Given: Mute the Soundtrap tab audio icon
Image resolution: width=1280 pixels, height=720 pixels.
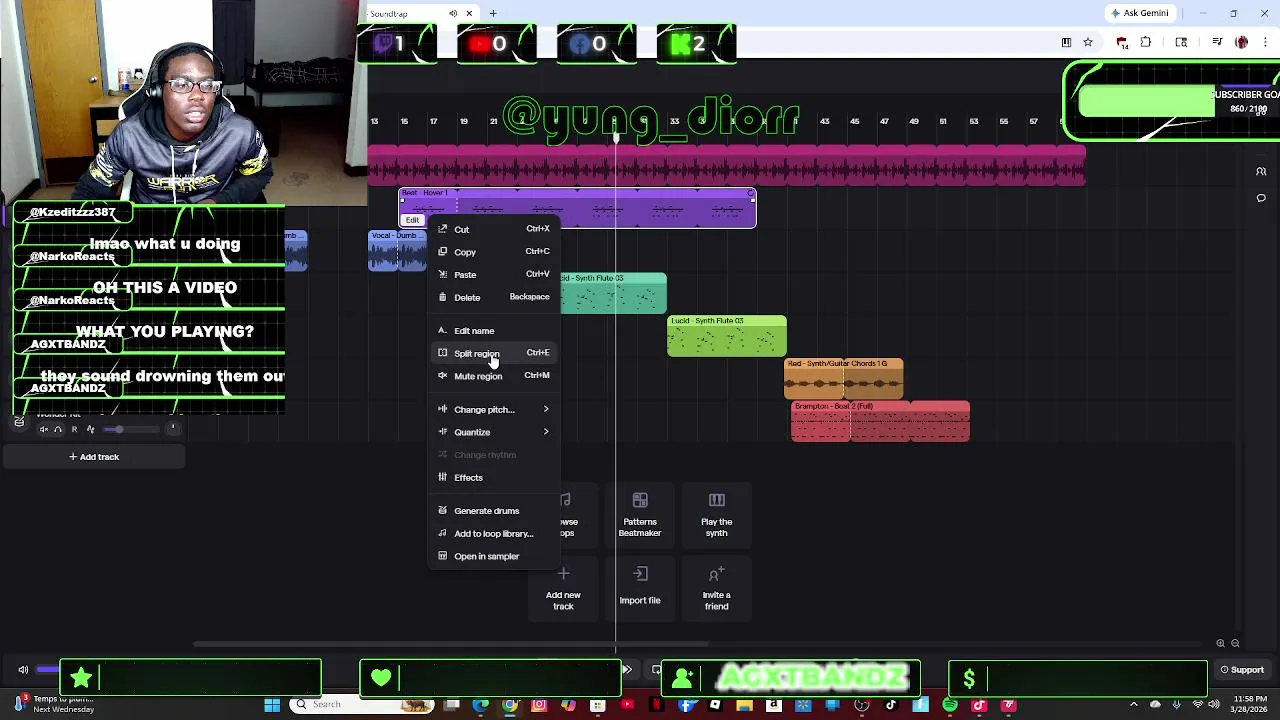Looking at the screenshot, I should click(x=453, y=13).
